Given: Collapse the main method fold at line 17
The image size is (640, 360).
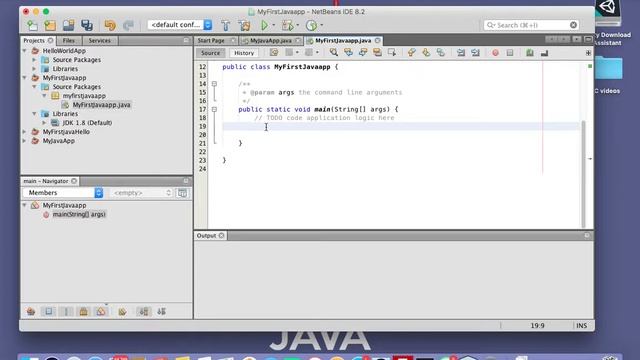Looking at the screenshot, I should coord(214,109).
